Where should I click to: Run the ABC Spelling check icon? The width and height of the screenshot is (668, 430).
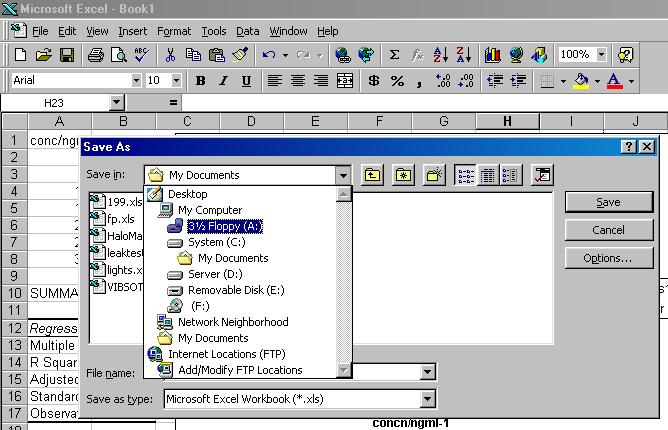click(x=141, y=55)
